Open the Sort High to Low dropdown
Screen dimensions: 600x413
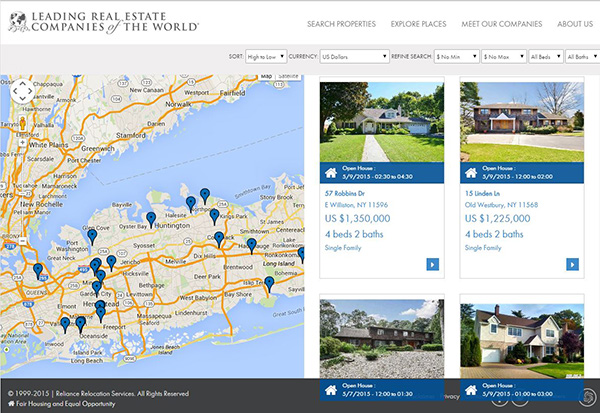(265, 56)
